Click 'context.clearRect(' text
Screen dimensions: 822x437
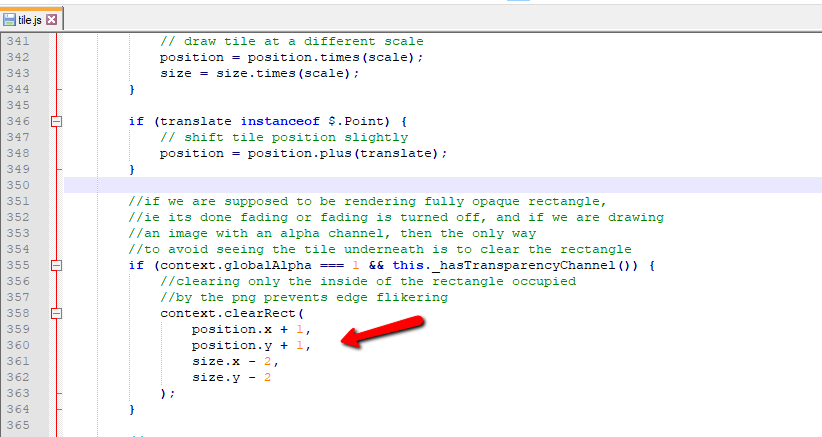click(x=232, y=313)
